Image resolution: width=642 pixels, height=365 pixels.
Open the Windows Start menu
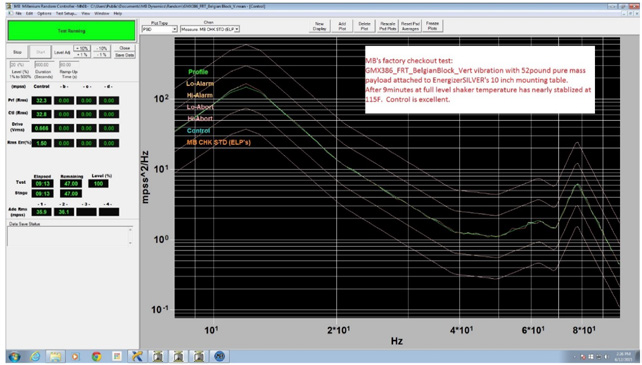14,356
